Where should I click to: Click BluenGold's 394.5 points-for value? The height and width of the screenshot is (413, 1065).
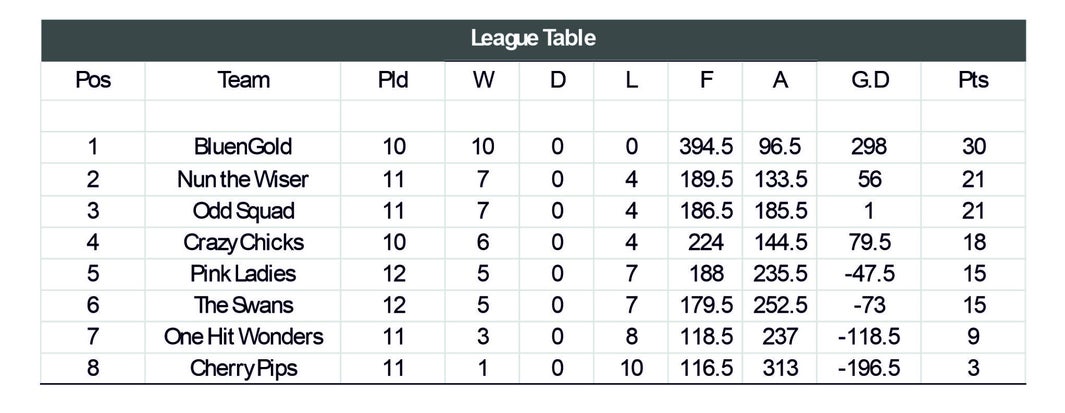pyautogui.click(x=706, y=147)
